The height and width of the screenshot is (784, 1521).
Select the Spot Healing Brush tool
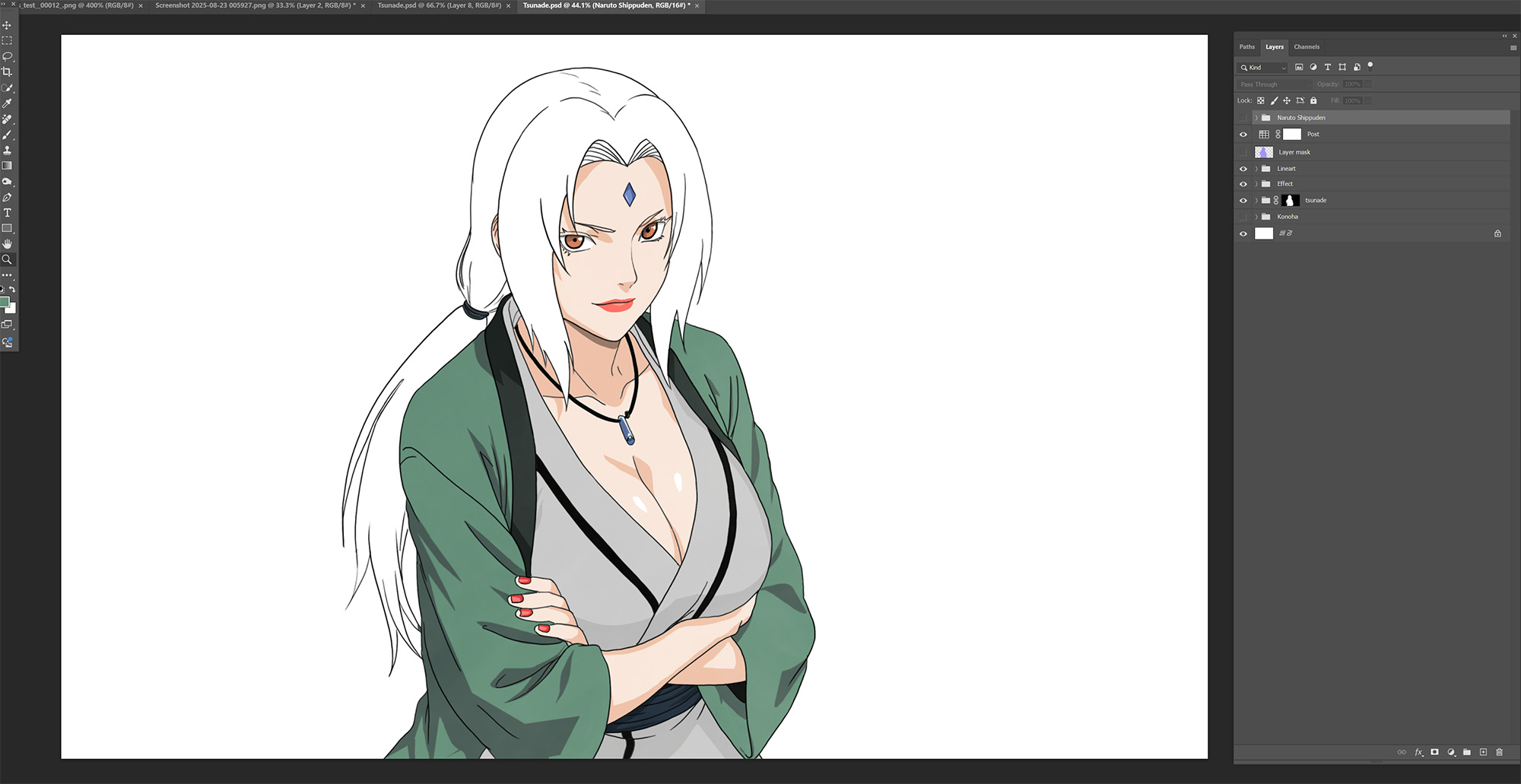7,119
